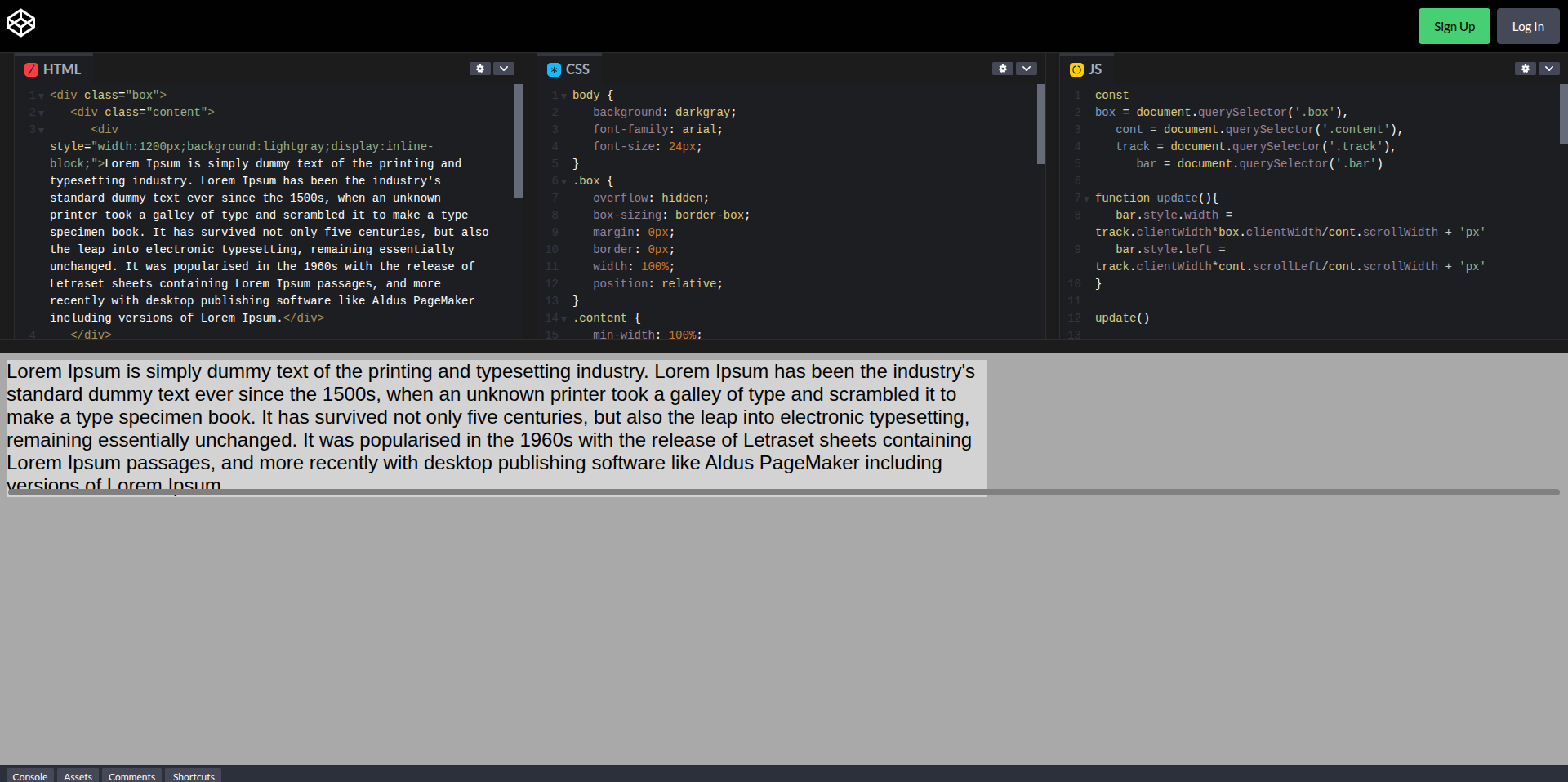The image size is (1568, 782).
Task: Click the red HTML panel icon
Action: [32, 70]
